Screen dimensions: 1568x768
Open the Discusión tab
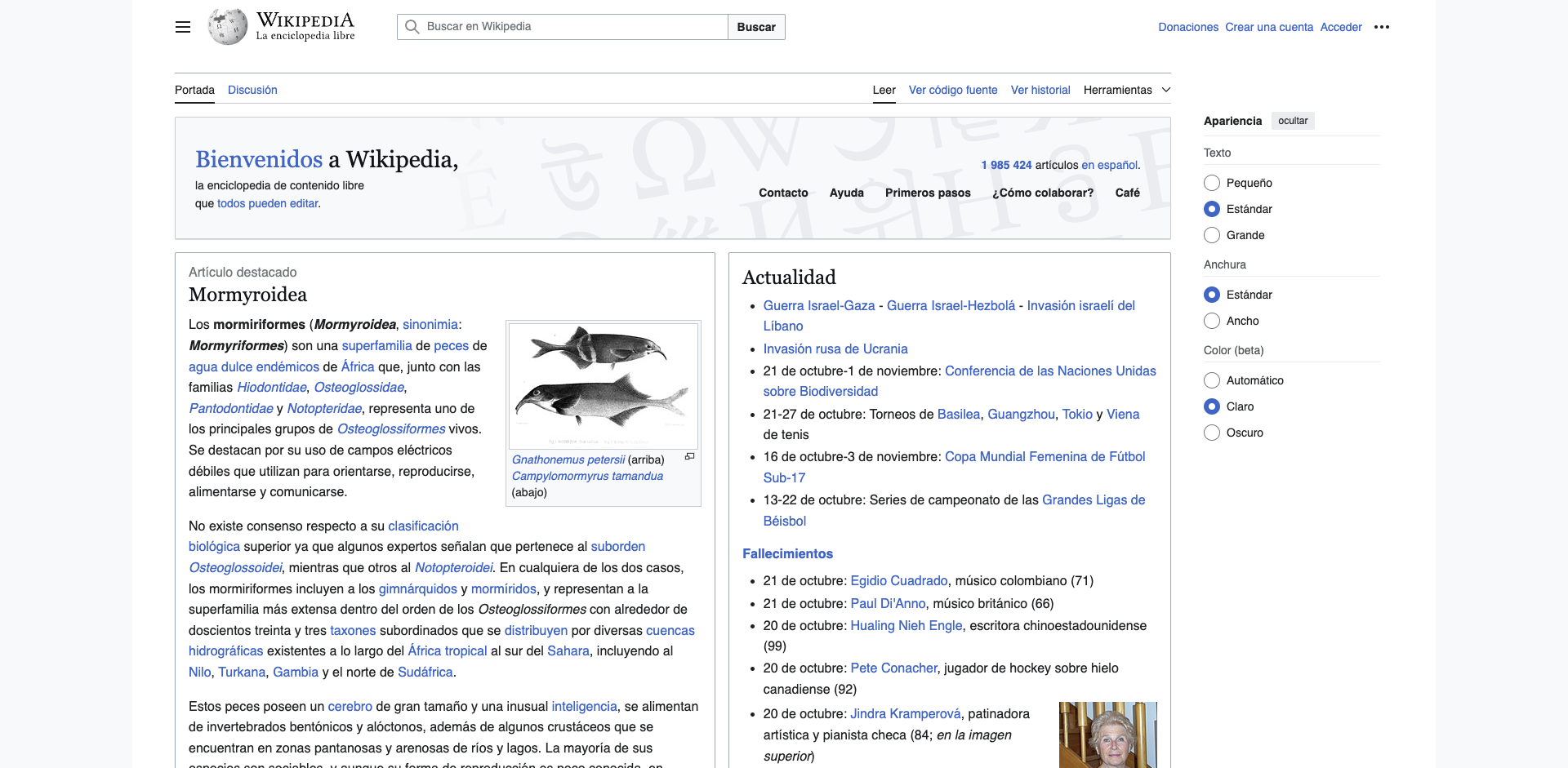click(x=252, y=90)
